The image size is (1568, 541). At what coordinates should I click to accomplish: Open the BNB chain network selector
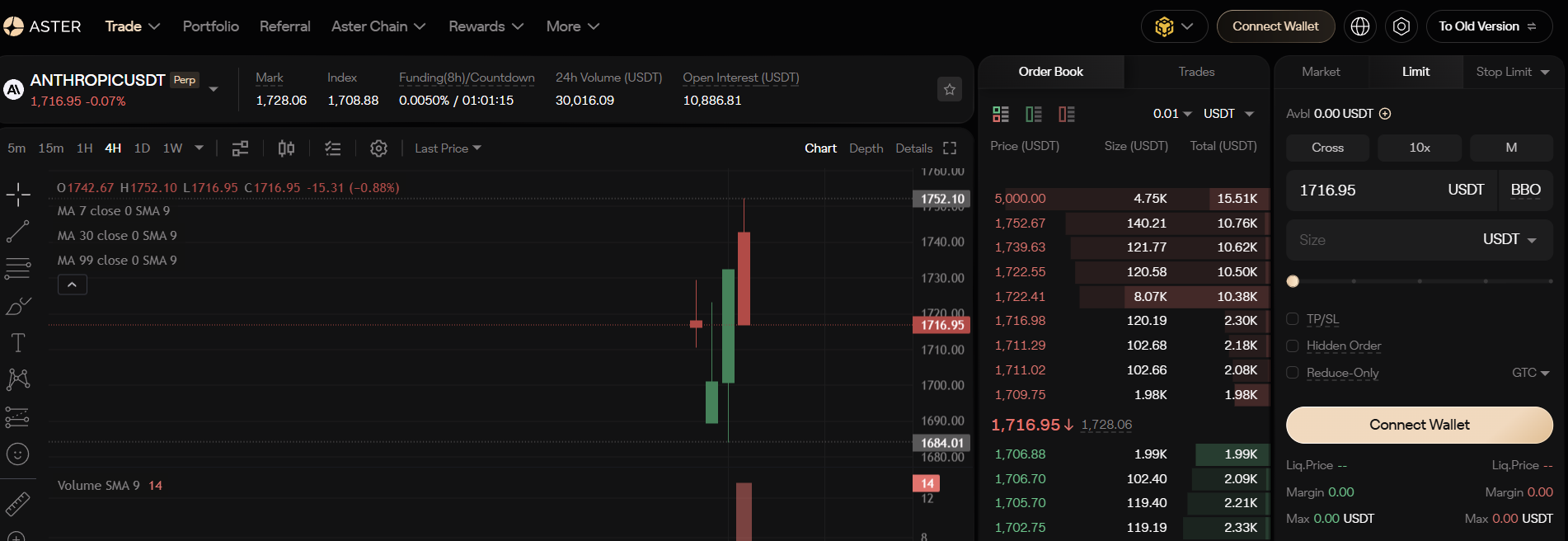pos(1174,26)
